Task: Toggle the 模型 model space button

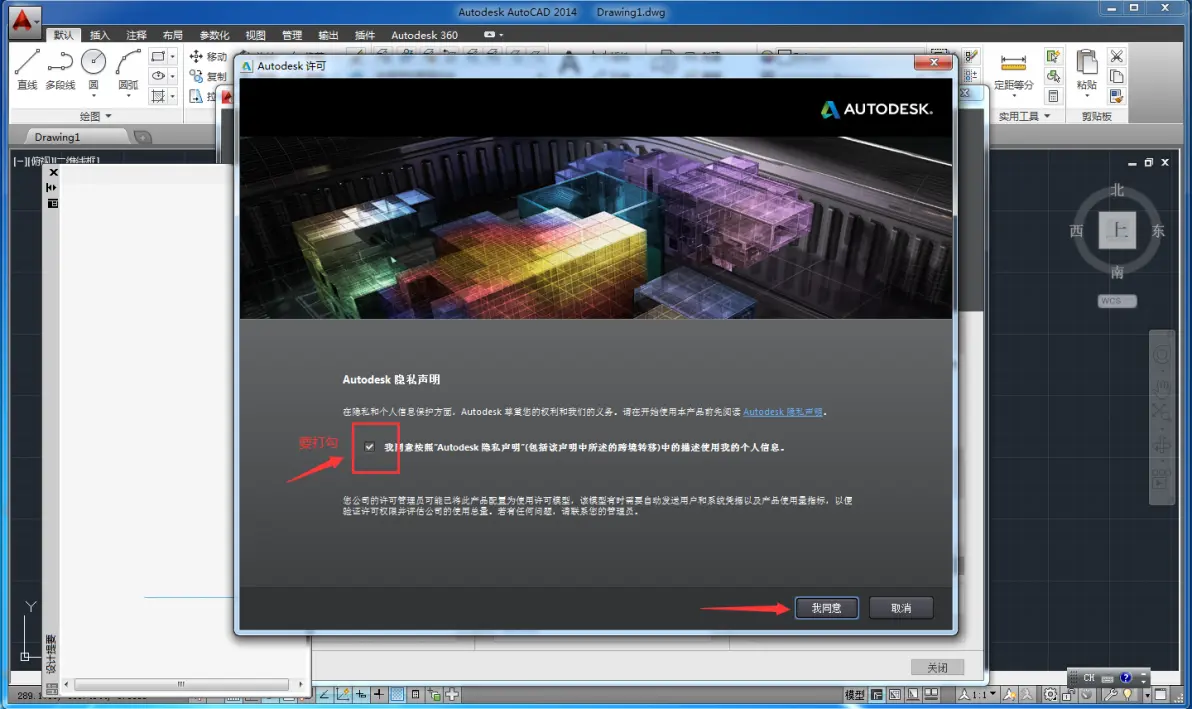Action: pos(854,695)
